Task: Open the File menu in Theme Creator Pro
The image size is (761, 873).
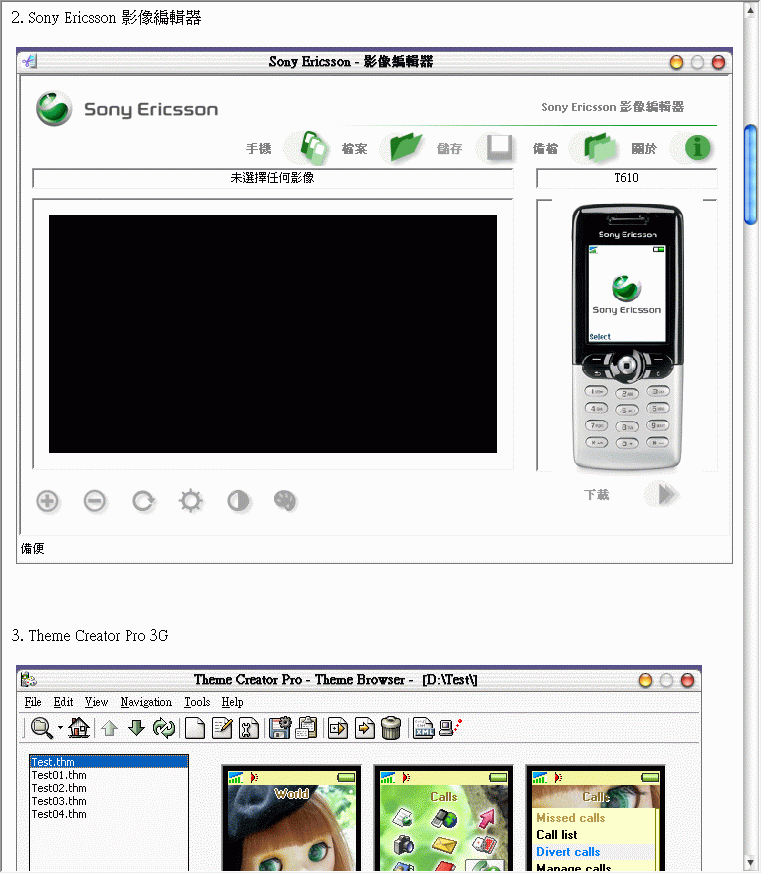Action: [x=33, y=702]
